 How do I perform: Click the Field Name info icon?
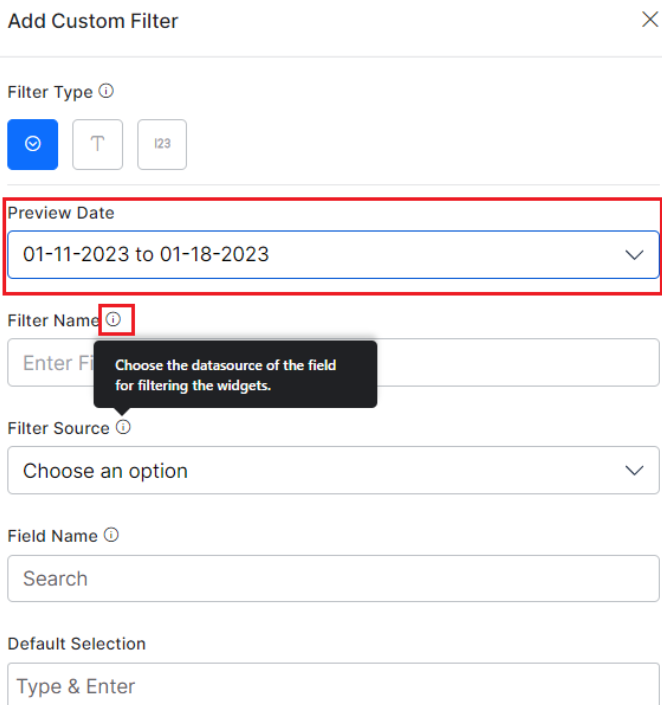tap(111, 535)
